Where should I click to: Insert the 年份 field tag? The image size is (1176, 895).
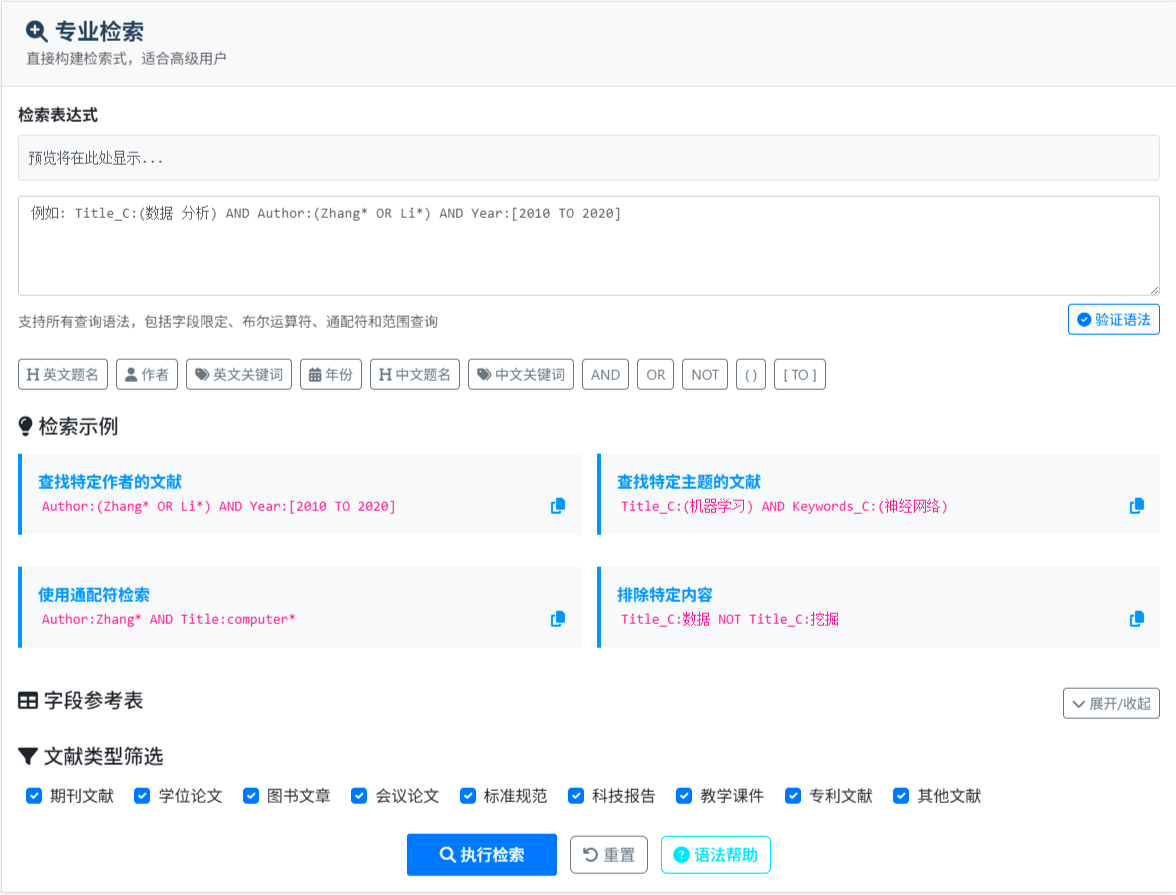(x=331, y=374)
